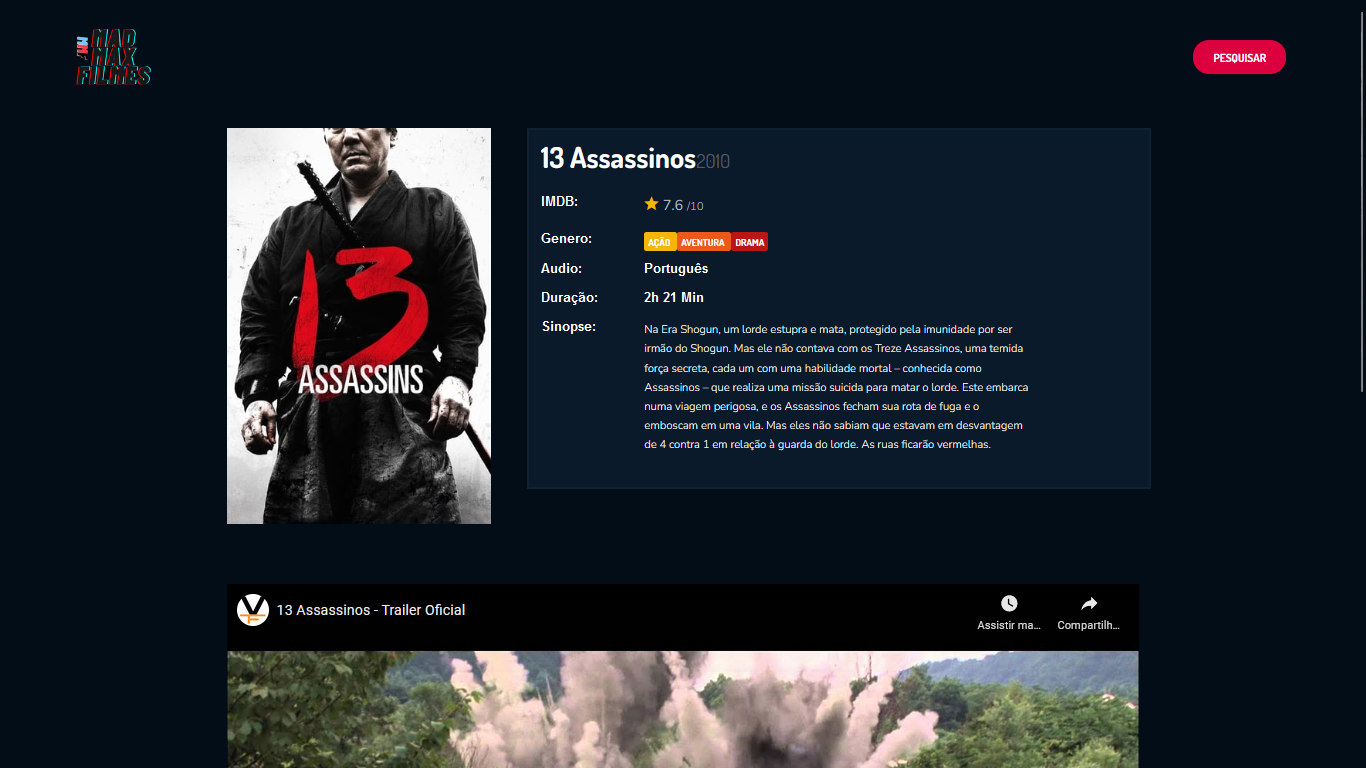Click the '2h 21 Min' duration value
This screenshot has height=768, width=1366.
click(x=674, y=298)
